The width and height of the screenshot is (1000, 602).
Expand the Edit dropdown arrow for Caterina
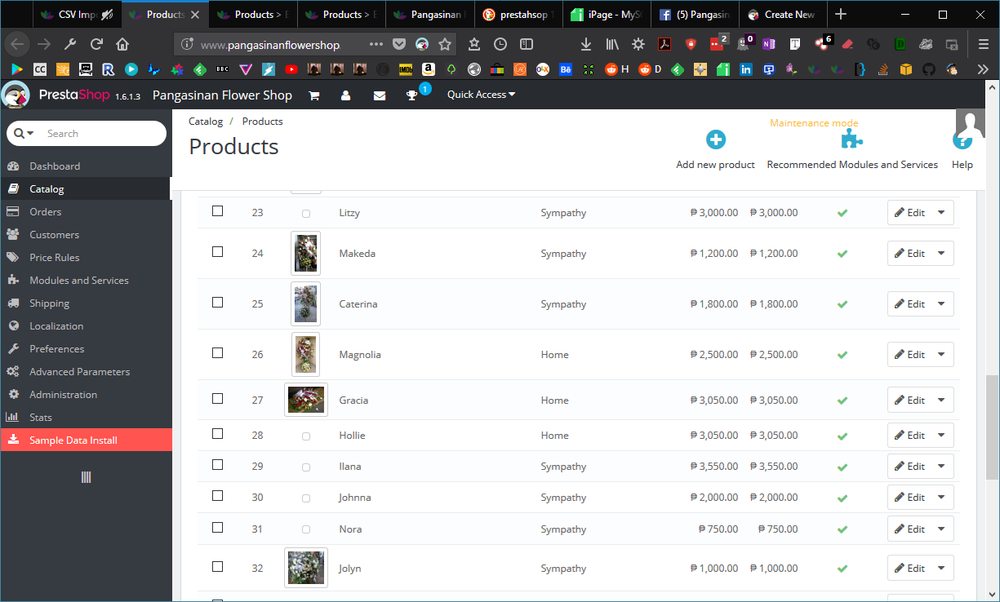click(x=941, y=304)
